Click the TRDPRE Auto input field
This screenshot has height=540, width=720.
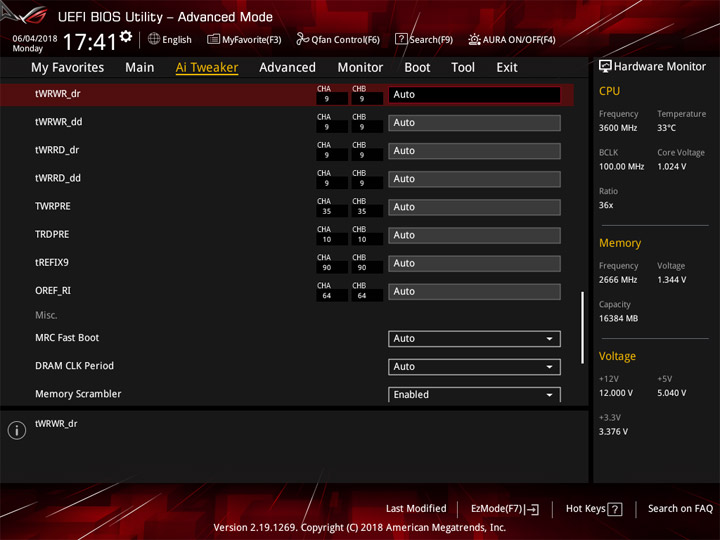pyautogui.click(x=474, y=236)
